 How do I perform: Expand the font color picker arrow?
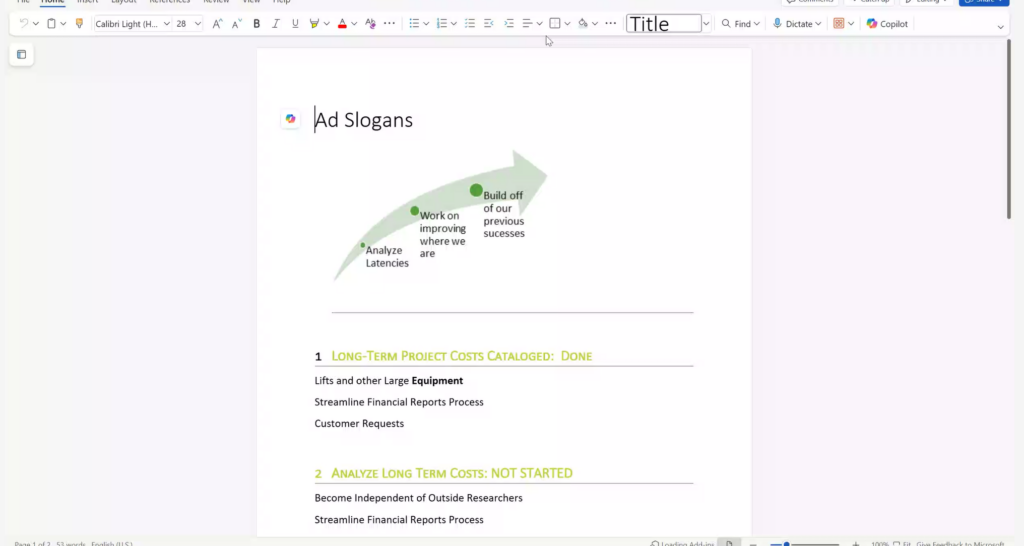coord(354,24)
